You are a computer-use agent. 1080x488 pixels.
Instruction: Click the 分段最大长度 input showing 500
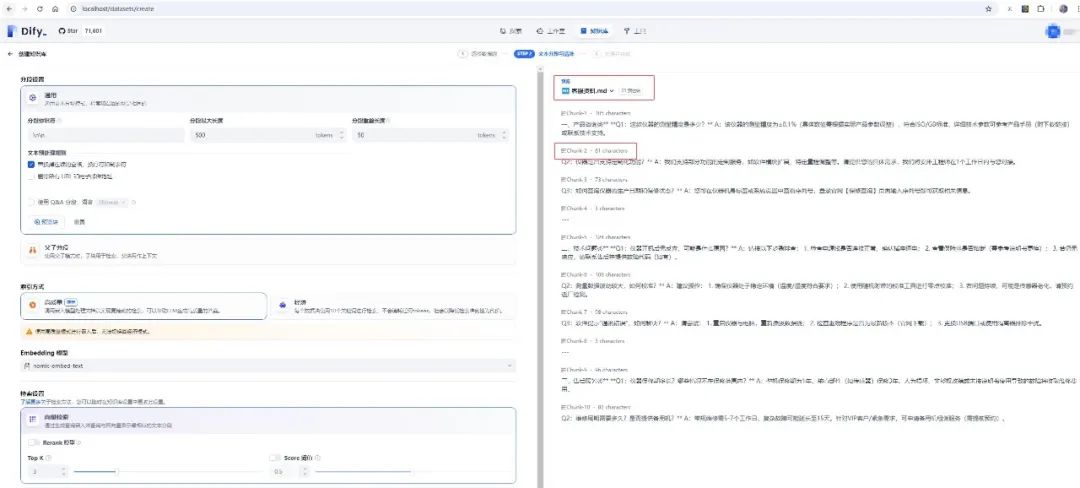pyautogui.click(x=267, y=135)
